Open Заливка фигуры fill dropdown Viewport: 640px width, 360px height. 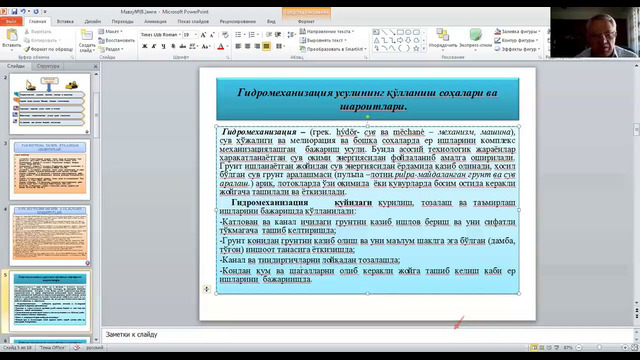tap(518, 31)
